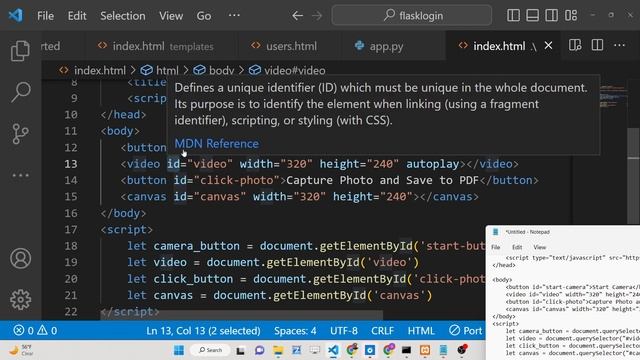Click the flasklogin command center search box
This screenshot has height=360, width=640.
click(412, 16)
